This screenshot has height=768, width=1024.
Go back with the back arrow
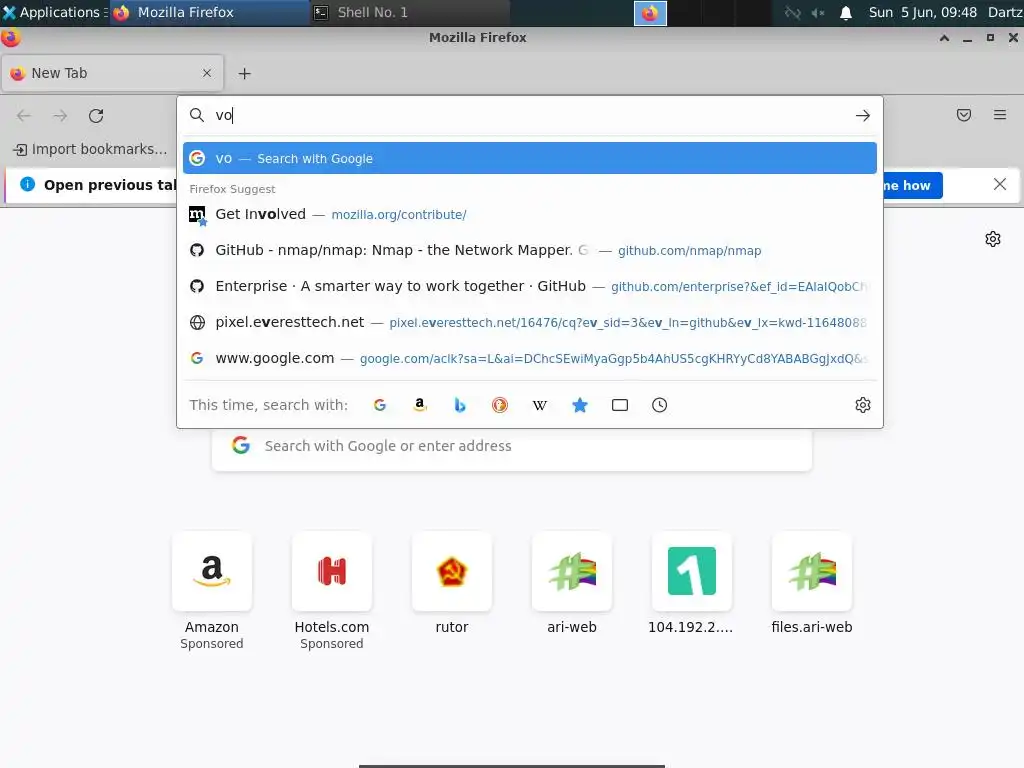pos(24,116)
